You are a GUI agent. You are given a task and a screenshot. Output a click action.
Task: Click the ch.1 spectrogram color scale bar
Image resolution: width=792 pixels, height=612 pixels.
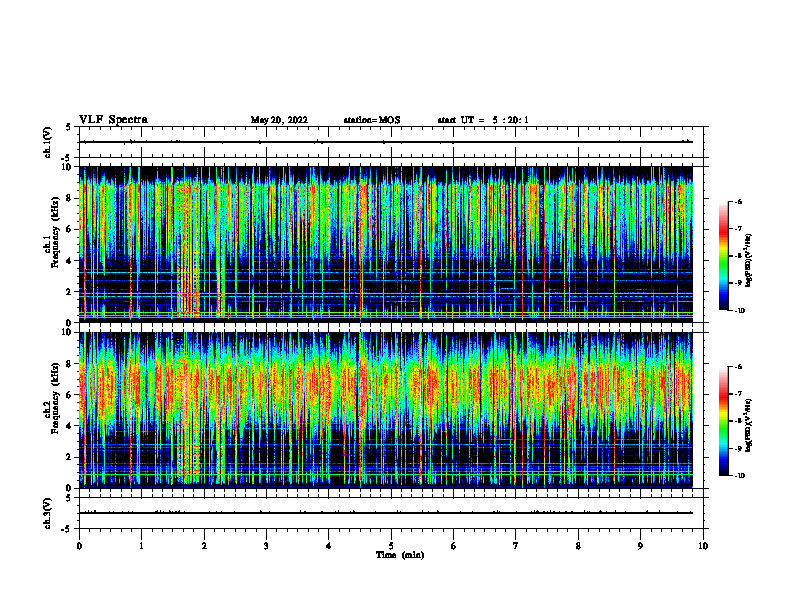point(723,256)
